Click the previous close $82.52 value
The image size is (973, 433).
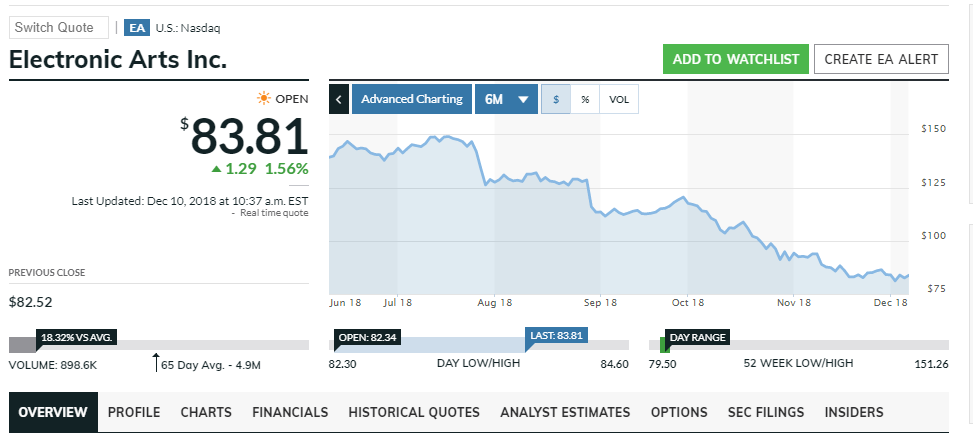(30, 302)
